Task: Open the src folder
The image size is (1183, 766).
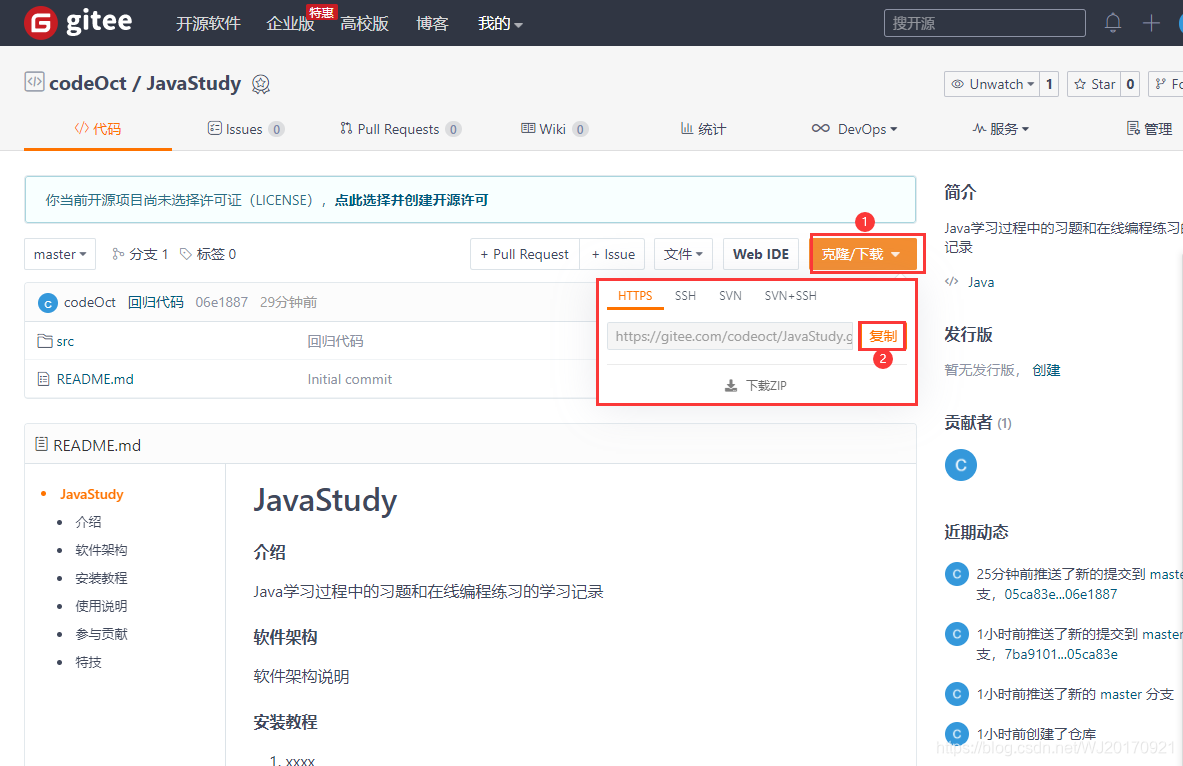Action: click(66, 341)
